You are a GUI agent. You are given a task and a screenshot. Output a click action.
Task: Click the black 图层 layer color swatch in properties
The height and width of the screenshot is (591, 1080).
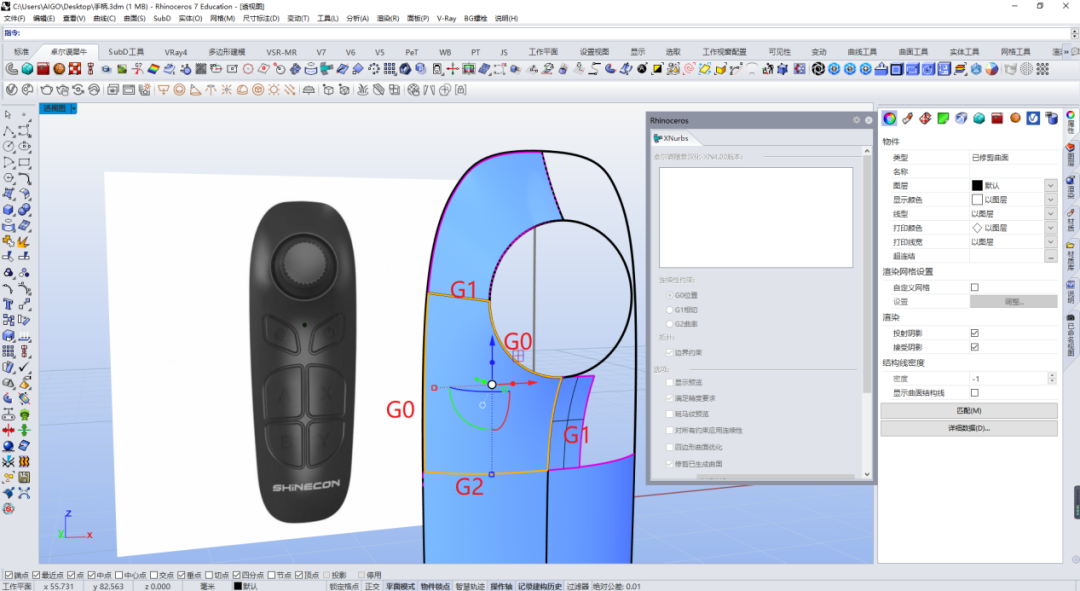pos(977,185)
